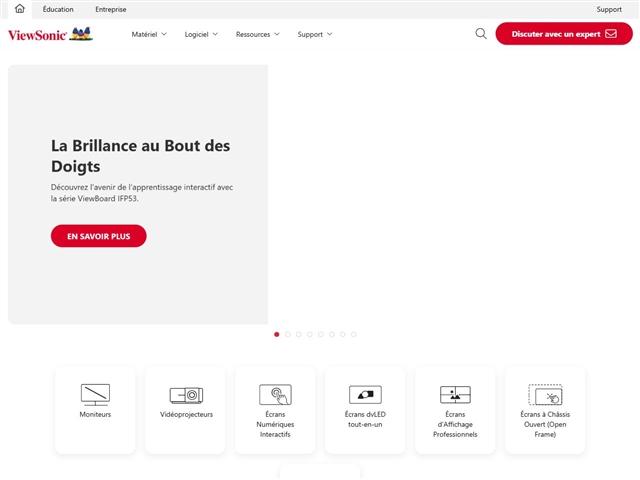Open the top-right Support link

[x=609, y=9]
